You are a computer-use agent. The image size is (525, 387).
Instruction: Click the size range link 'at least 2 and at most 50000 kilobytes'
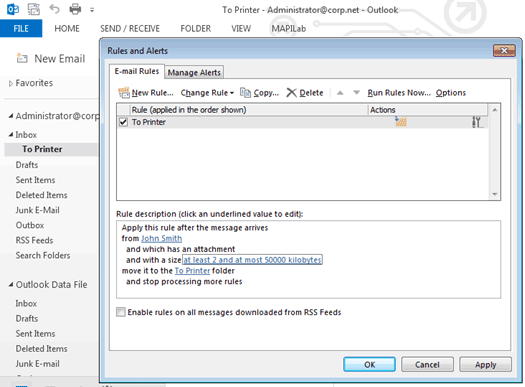click(252, 260)
